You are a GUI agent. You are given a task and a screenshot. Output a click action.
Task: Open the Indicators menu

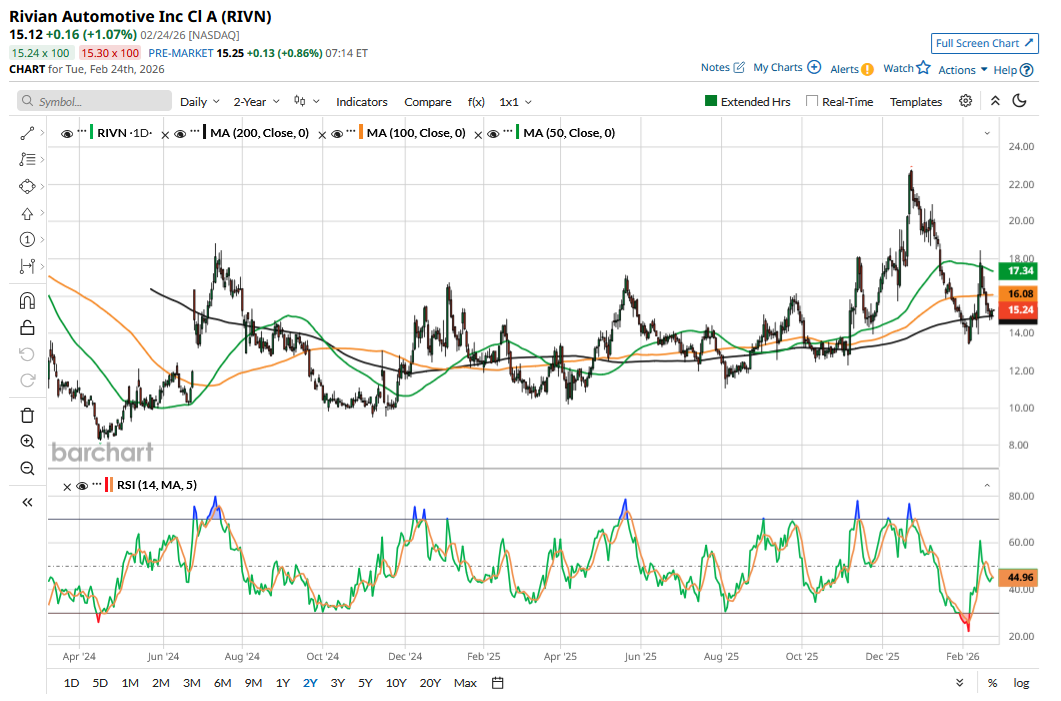(x=361, y=102)
